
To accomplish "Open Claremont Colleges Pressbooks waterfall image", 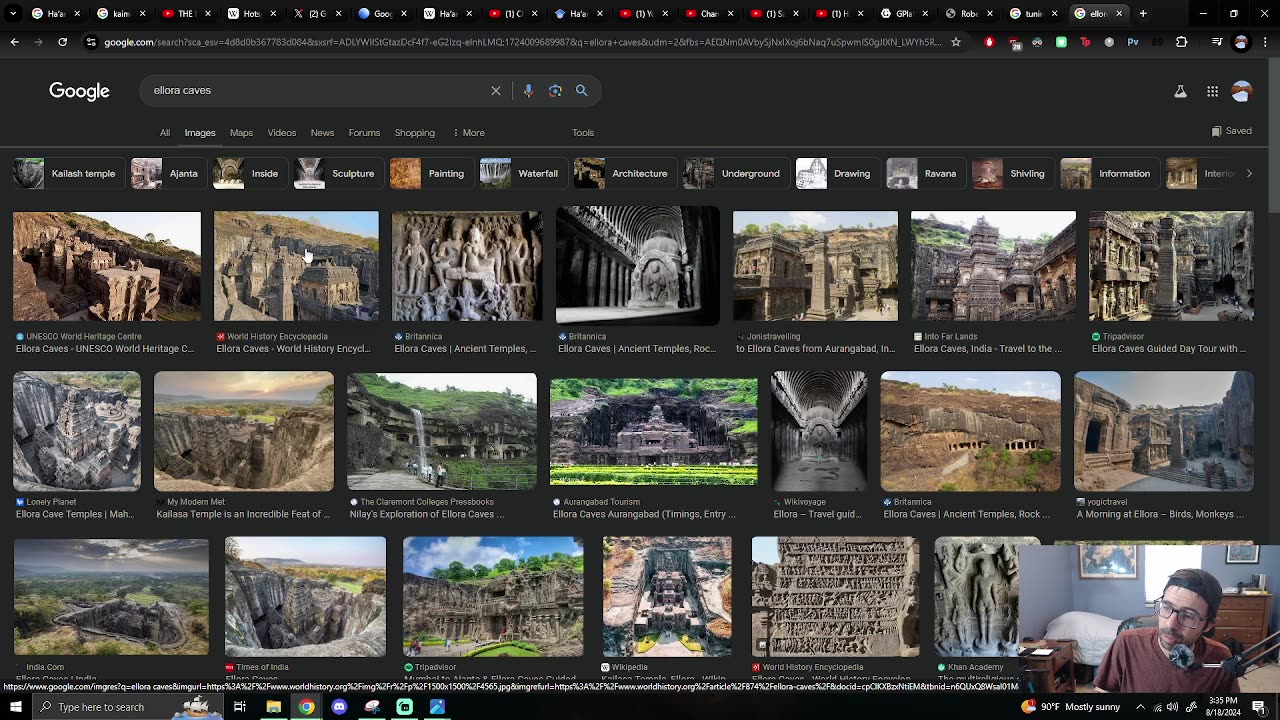I will pyautogui.click(x=441, y=431).
